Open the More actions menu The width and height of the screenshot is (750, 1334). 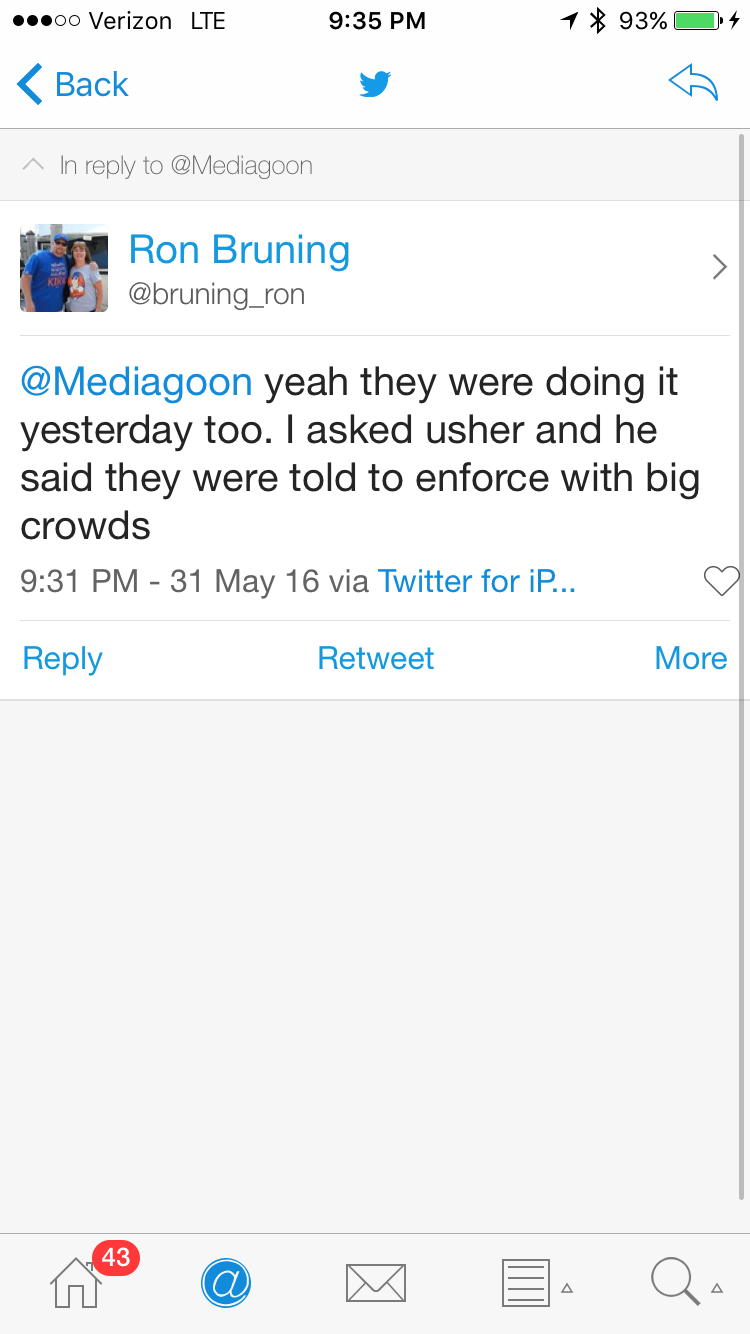pyautogui.click(x=690, y=658)
